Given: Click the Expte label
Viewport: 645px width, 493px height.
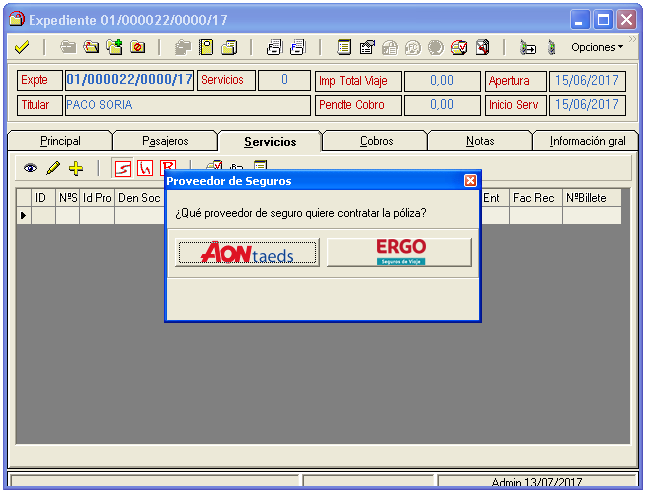Looking at the screenshot, I should pyautogui.click(x=40, y=80).
